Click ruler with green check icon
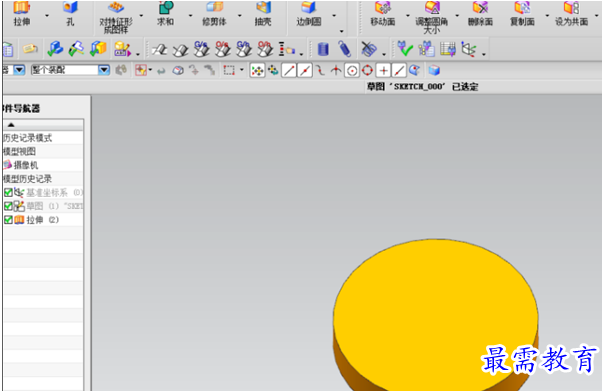This screenshot has height=391, width=605. (x=76, y=49)
